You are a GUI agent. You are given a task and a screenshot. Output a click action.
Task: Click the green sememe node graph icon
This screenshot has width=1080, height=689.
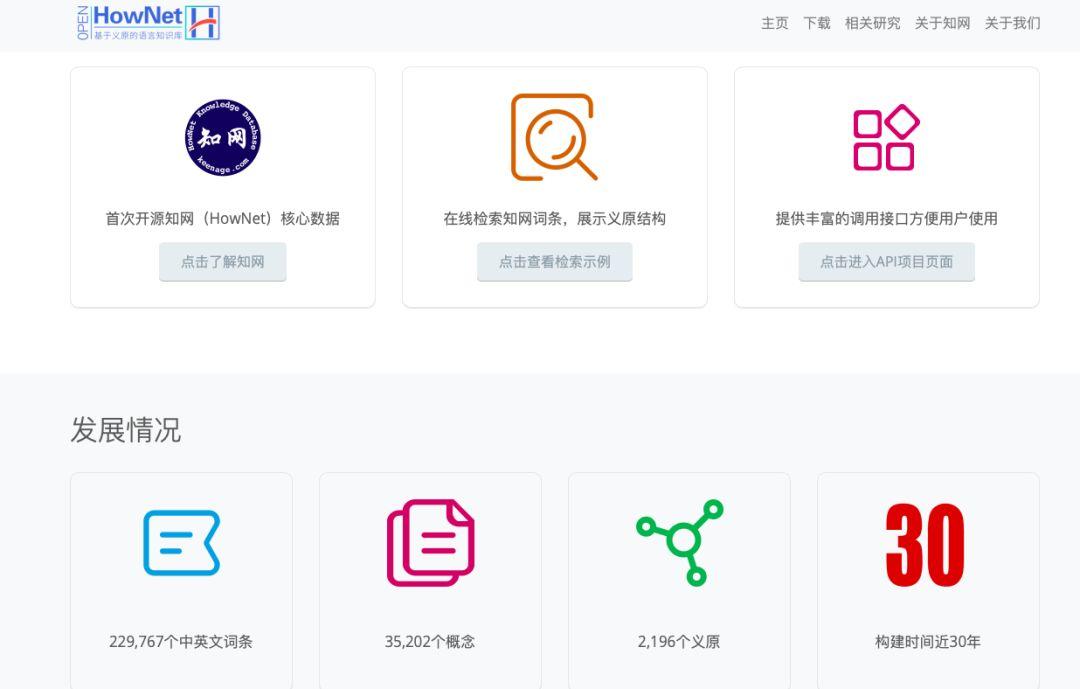[x=679, y=543]
